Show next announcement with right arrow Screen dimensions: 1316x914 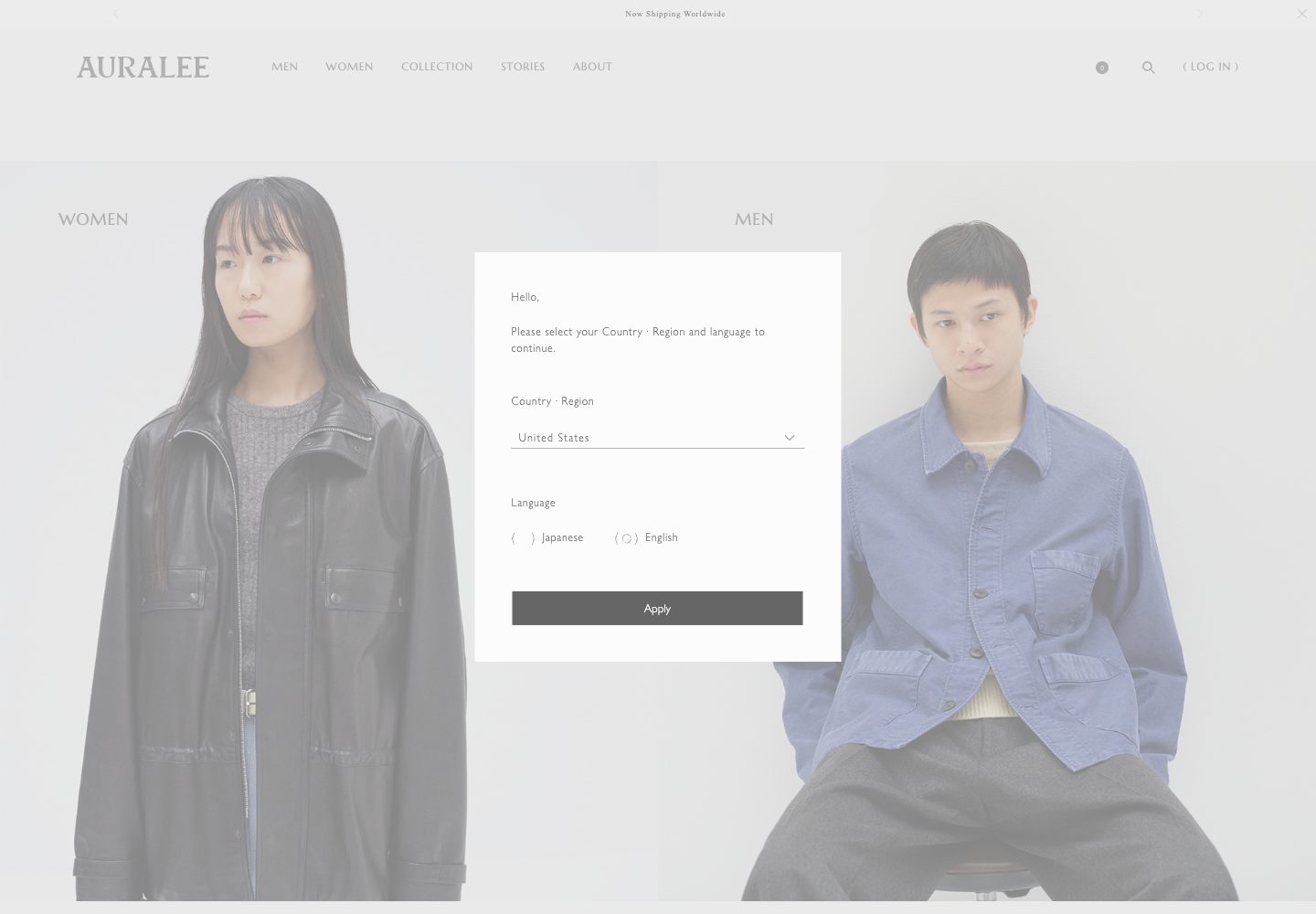(x=1200, y=14)
